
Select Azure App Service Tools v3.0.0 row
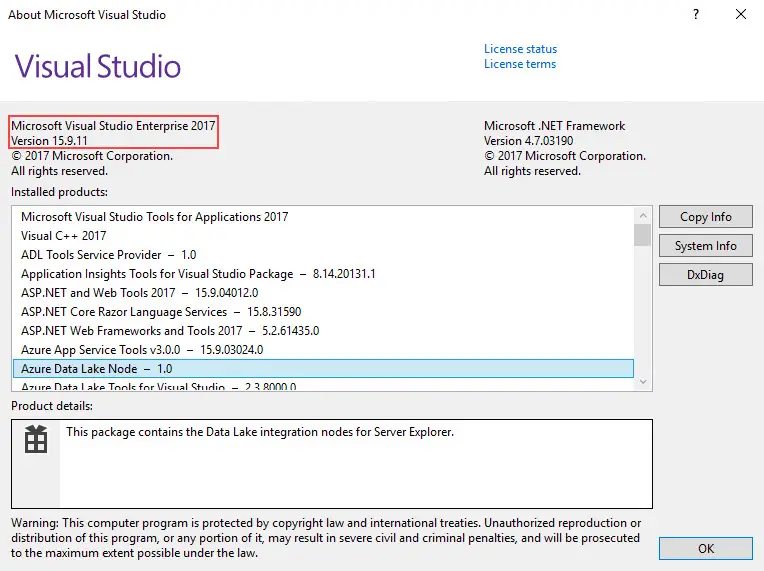point(324,350)
